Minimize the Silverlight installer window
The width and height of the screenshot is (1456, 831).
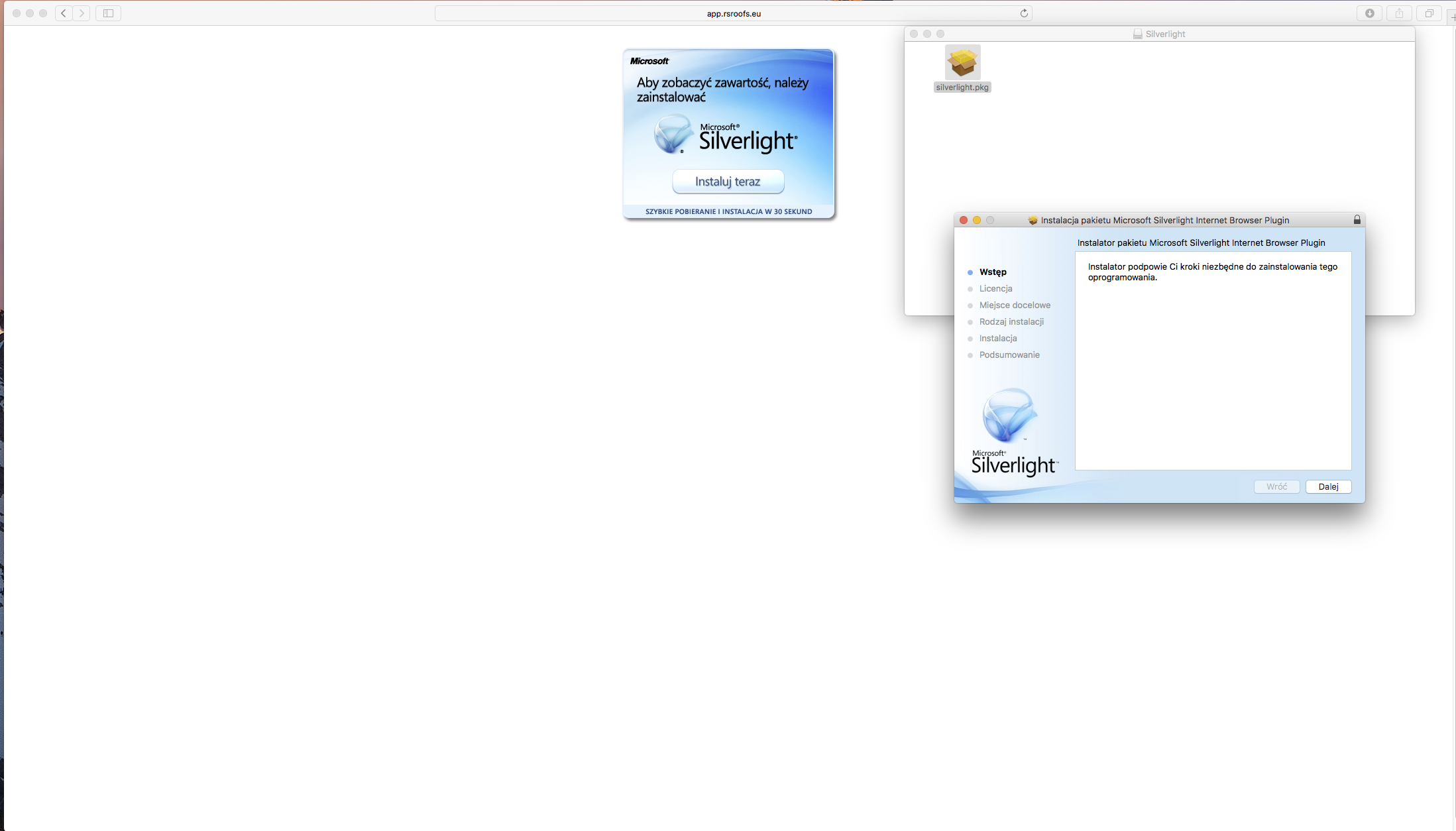pyautogui.click(x=977, y=220)
